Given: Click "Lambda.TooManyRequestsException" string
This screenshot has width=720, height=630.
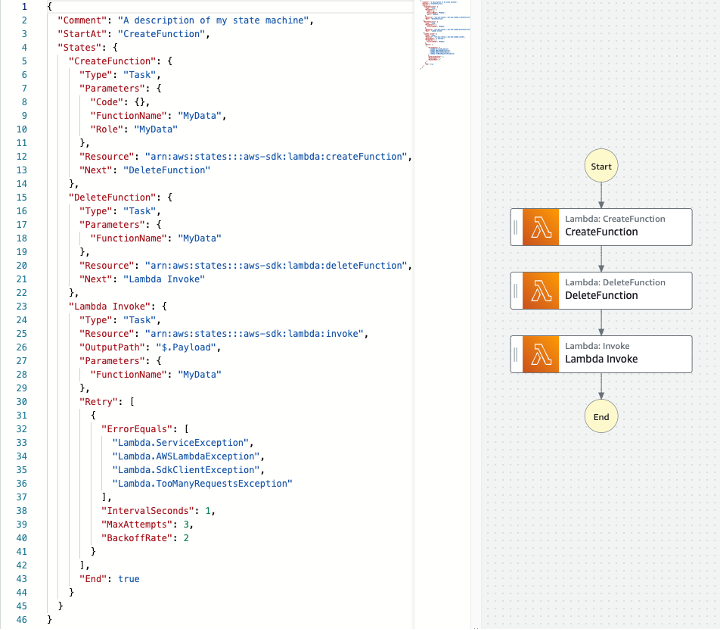Looking at the screenshot, I should [202, 484].
